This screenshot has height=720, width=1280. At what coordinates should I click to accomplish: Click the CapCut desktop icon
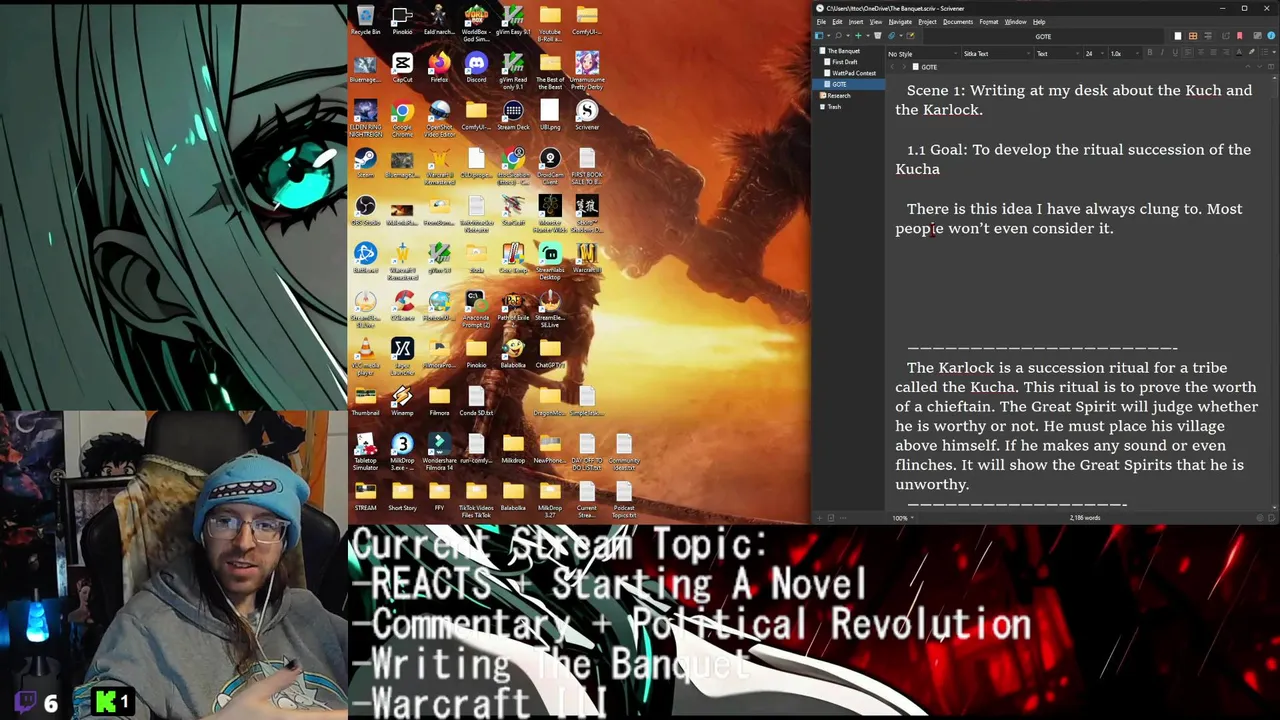coord(402,68)
